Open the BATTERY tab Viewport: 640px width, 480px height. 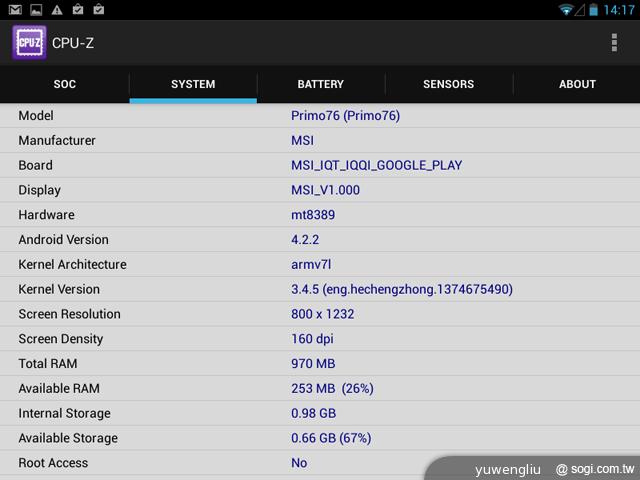pyautogui.click(x=321, y=84)
